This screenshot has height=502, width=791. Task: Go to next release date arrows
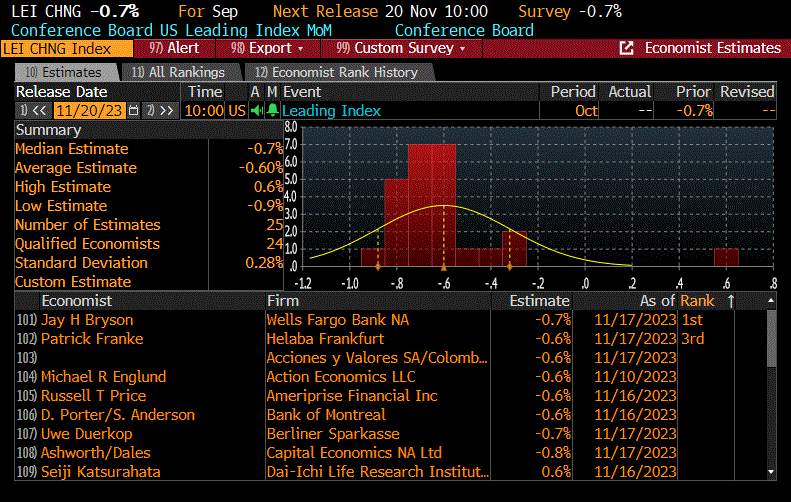pyautogui.click(x=166, y=110)
